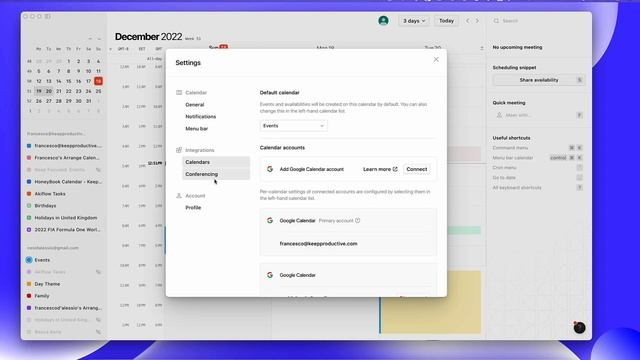Screen dimensions: 640x360
Task: Click All keyboard shortcuts row
Action: pyautogui.click(x=538, y=188)
